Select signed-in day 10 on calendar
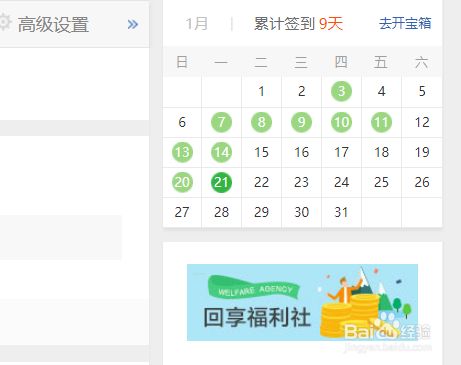The width and height of the screenshot is (461, 365). 341,122
